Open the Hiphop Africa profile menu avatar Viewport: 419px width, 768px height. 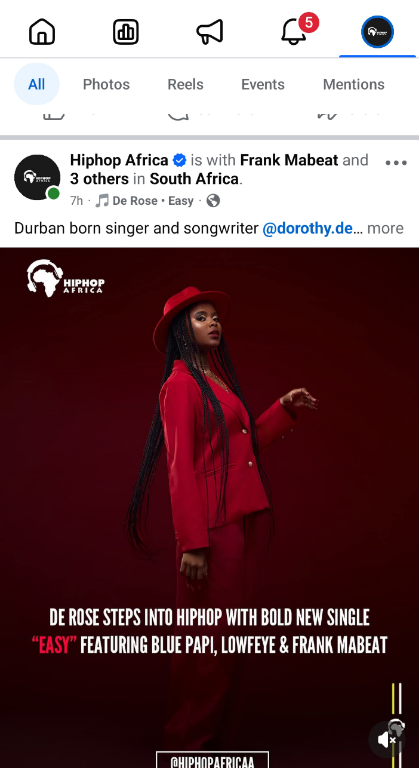pyautogui.click(x=377, y=32)
